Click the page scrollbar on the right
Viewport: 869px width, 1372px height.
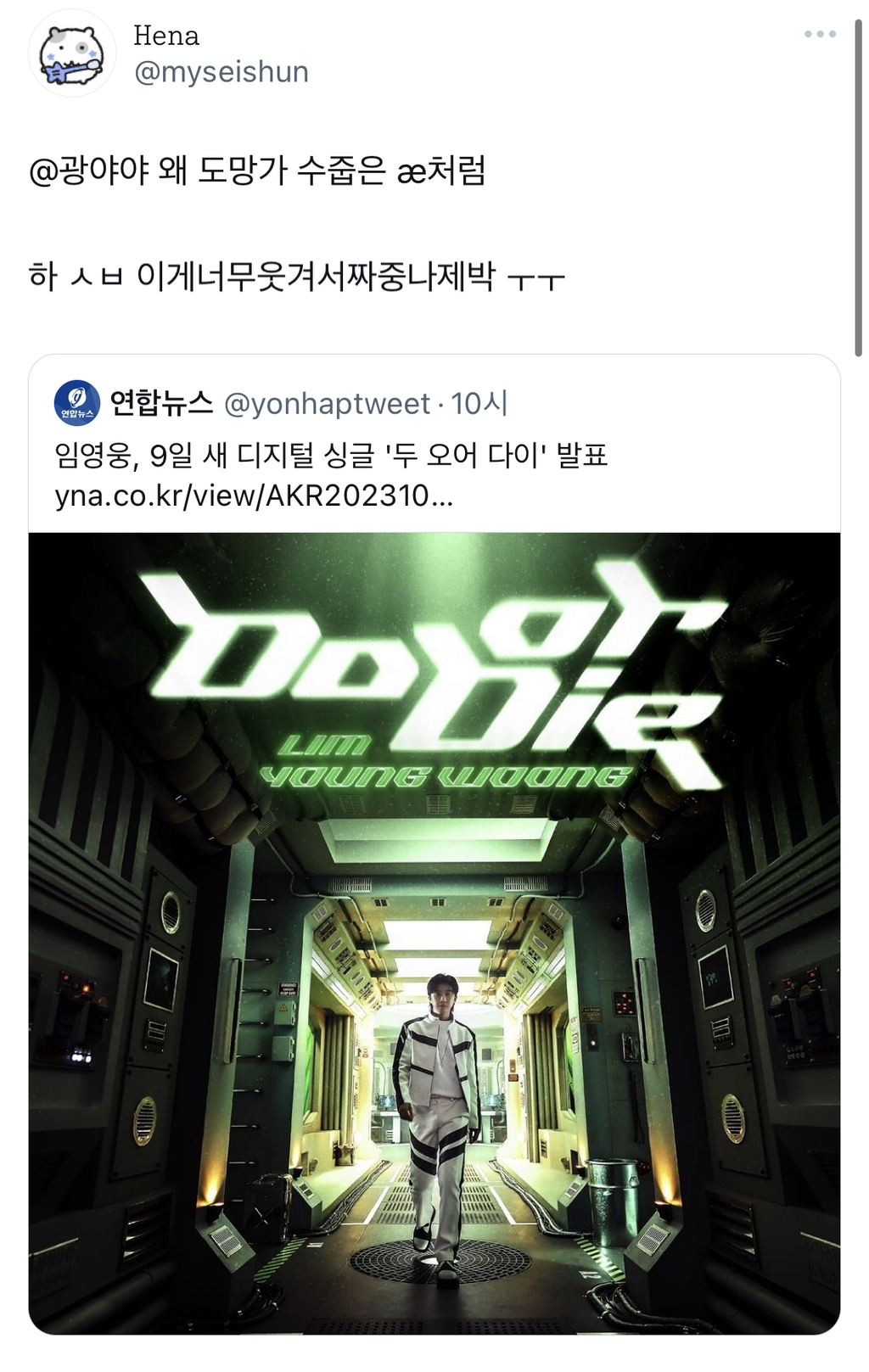tap(859, 187)
